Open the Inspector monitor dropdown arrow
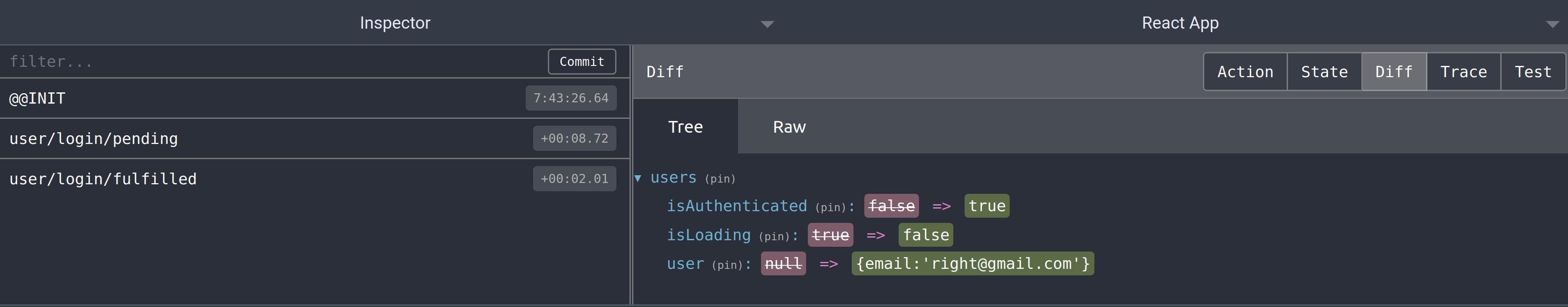The image size is (1568, 307). pyautogui.click(x=767, y=24)
